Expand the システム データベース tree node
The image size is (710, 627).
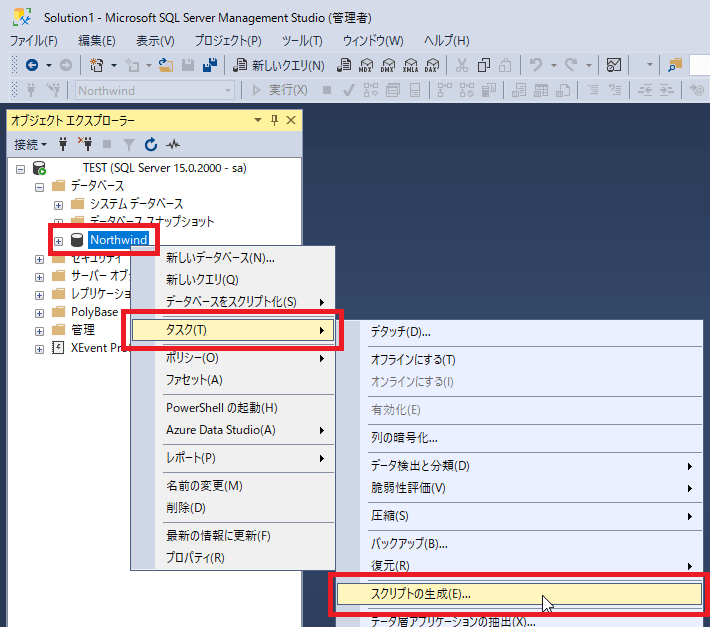point(58,204)
